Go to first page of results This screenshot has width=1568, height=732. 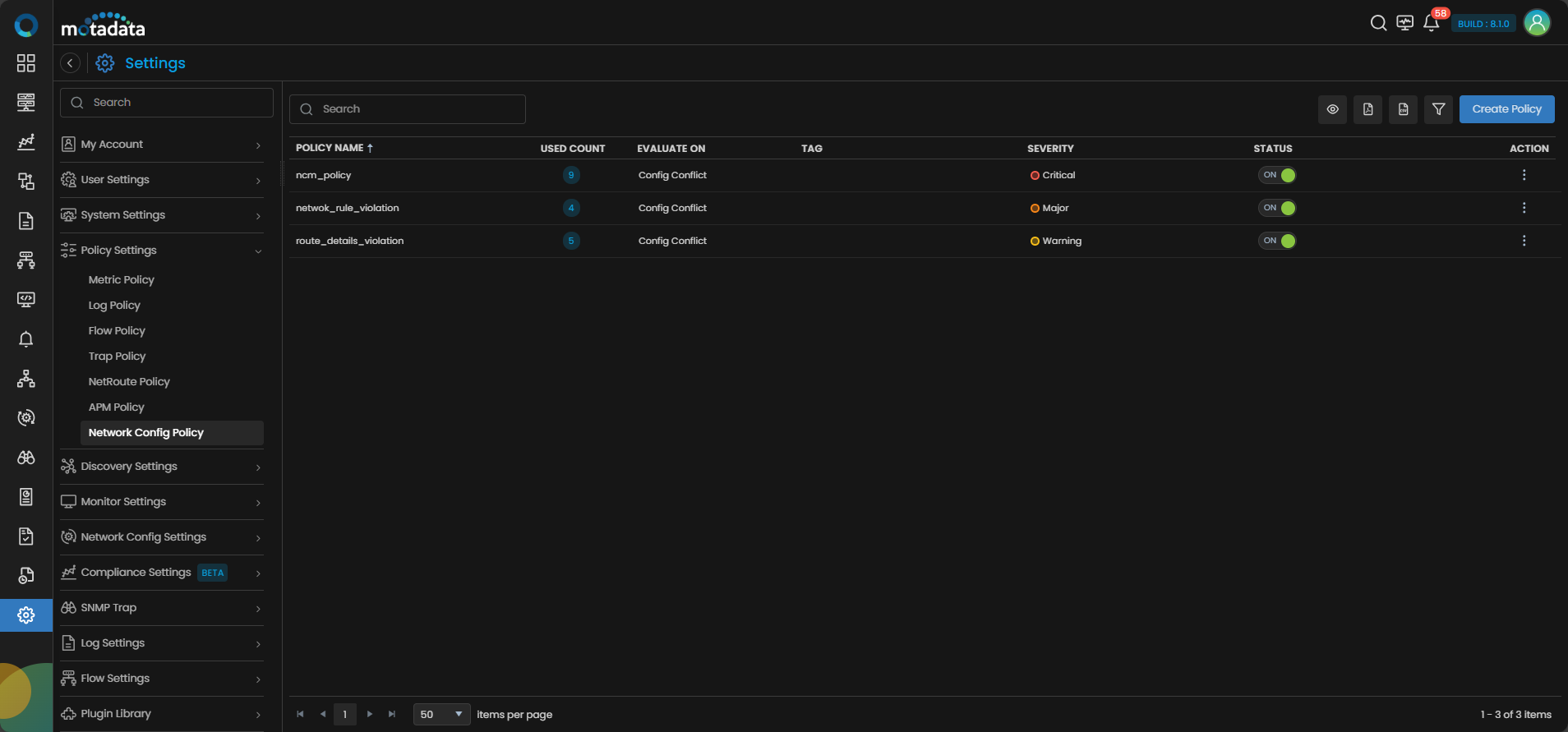300,715
